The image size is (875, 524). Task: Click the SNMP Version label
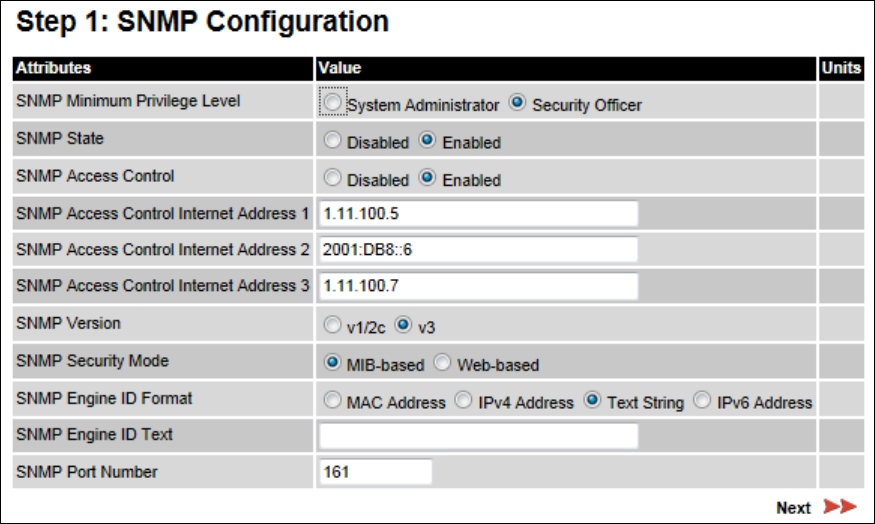(69, 323)
